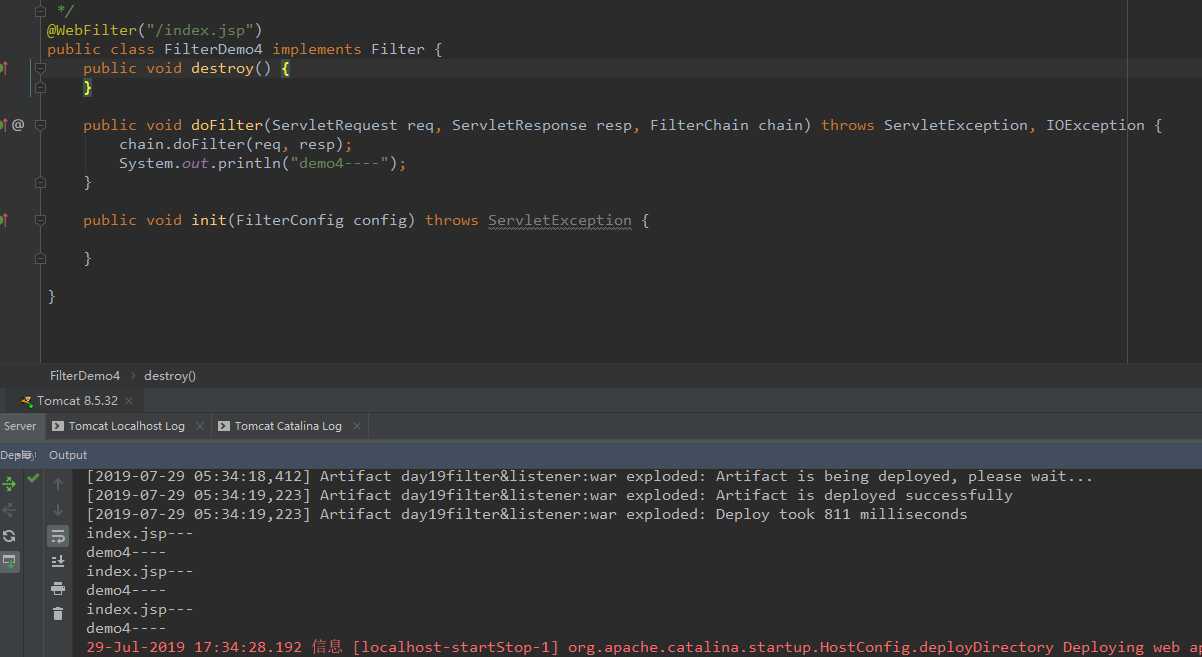
Task: Click destroy() in the breadcrumb bar
Action: [x=170, y=376]
